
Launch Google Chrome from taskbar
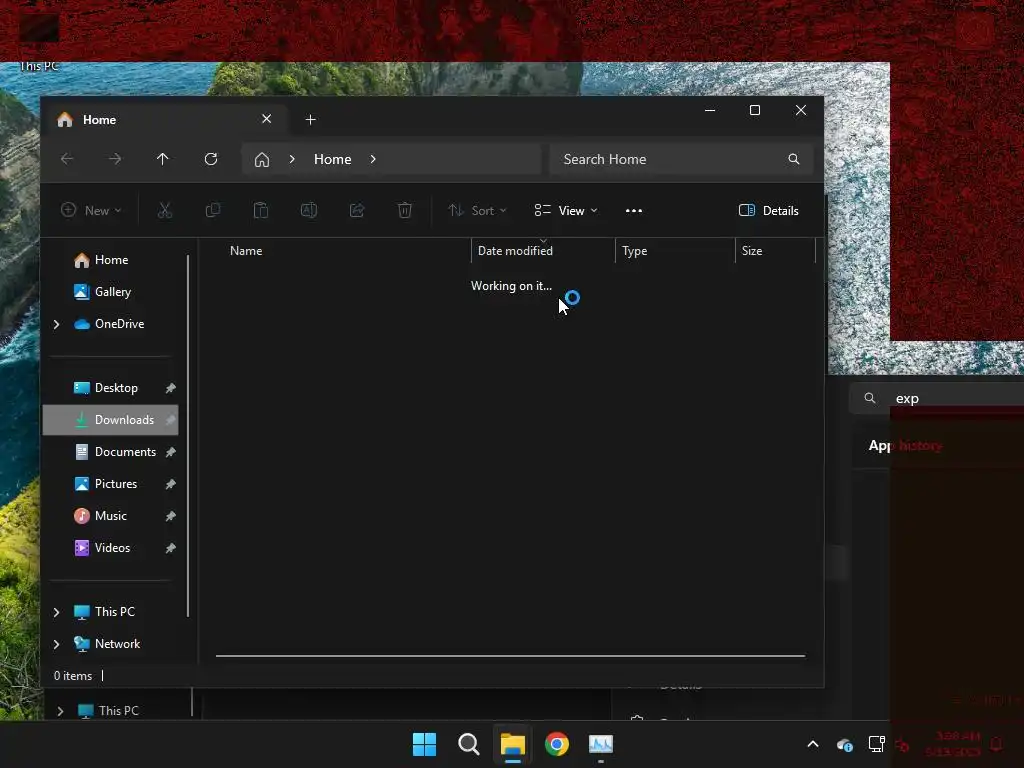click(556, 744)
